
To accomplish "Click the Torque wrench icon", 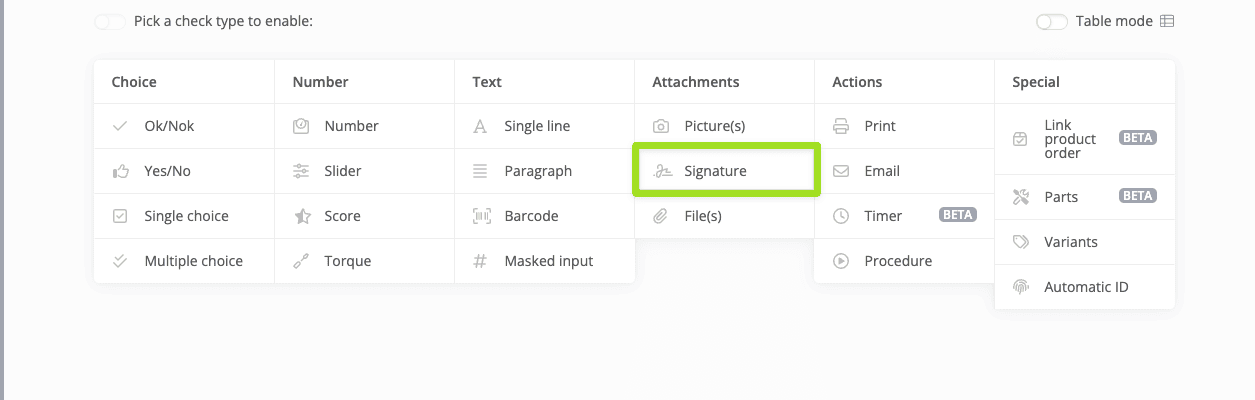I will pos(301,261).
